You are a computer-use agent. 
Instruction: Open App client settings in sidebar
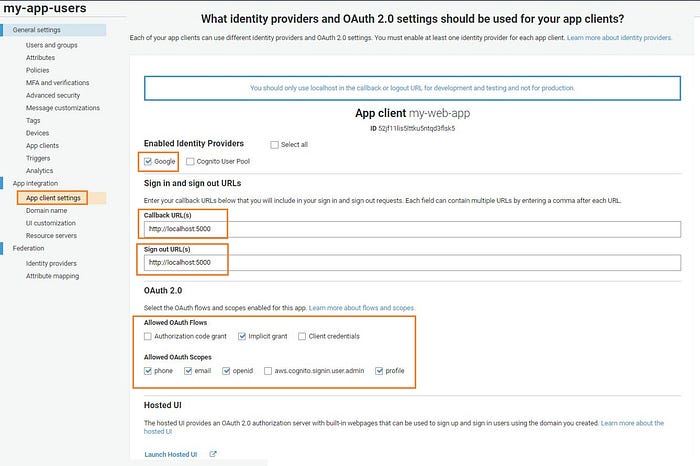(53, 198)
